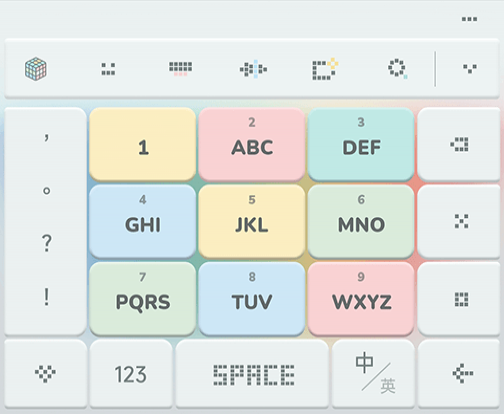504x414 pixels.
Task: Collapse keyboard with the down chevron
Action: pos(470,69)
